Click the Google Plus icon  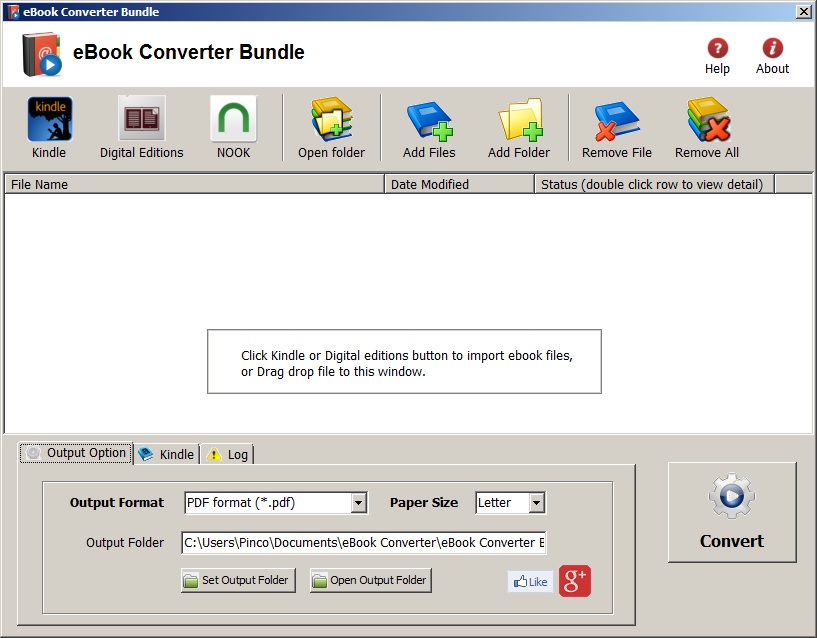coord(575,581)
